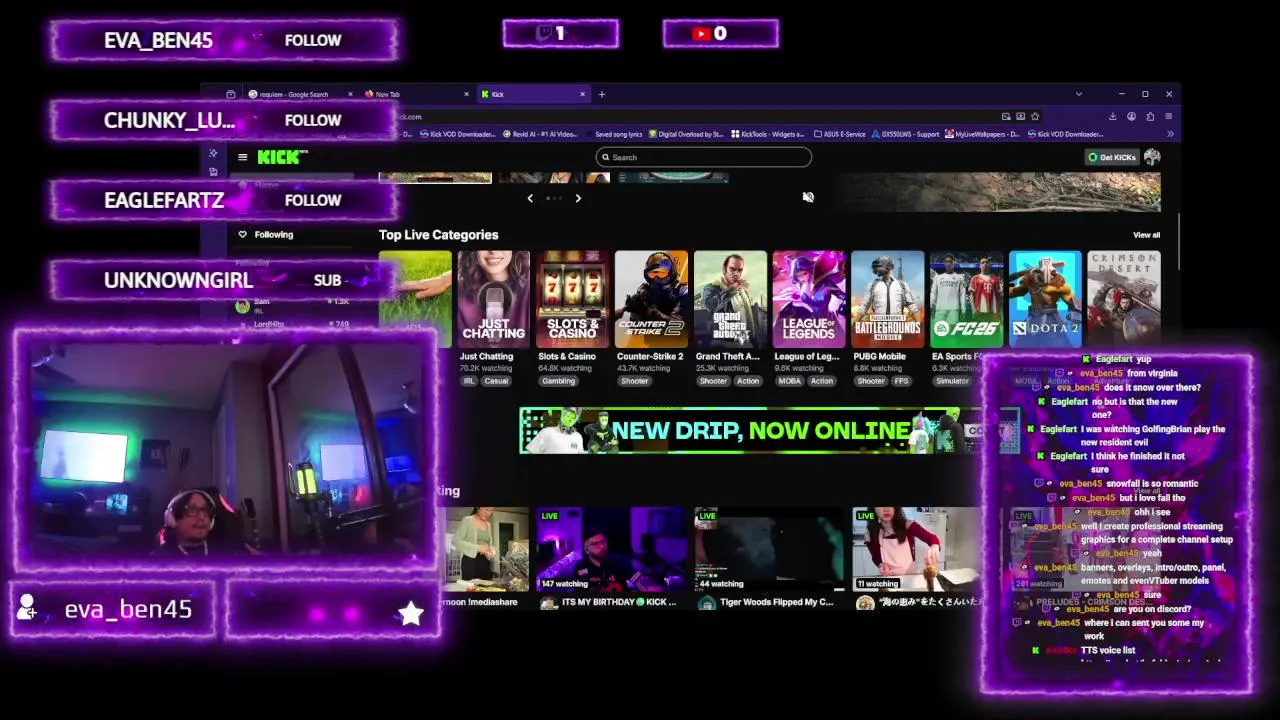Open the Kick hamburger menu
The image size is (1280, 720).
[242, 157]
